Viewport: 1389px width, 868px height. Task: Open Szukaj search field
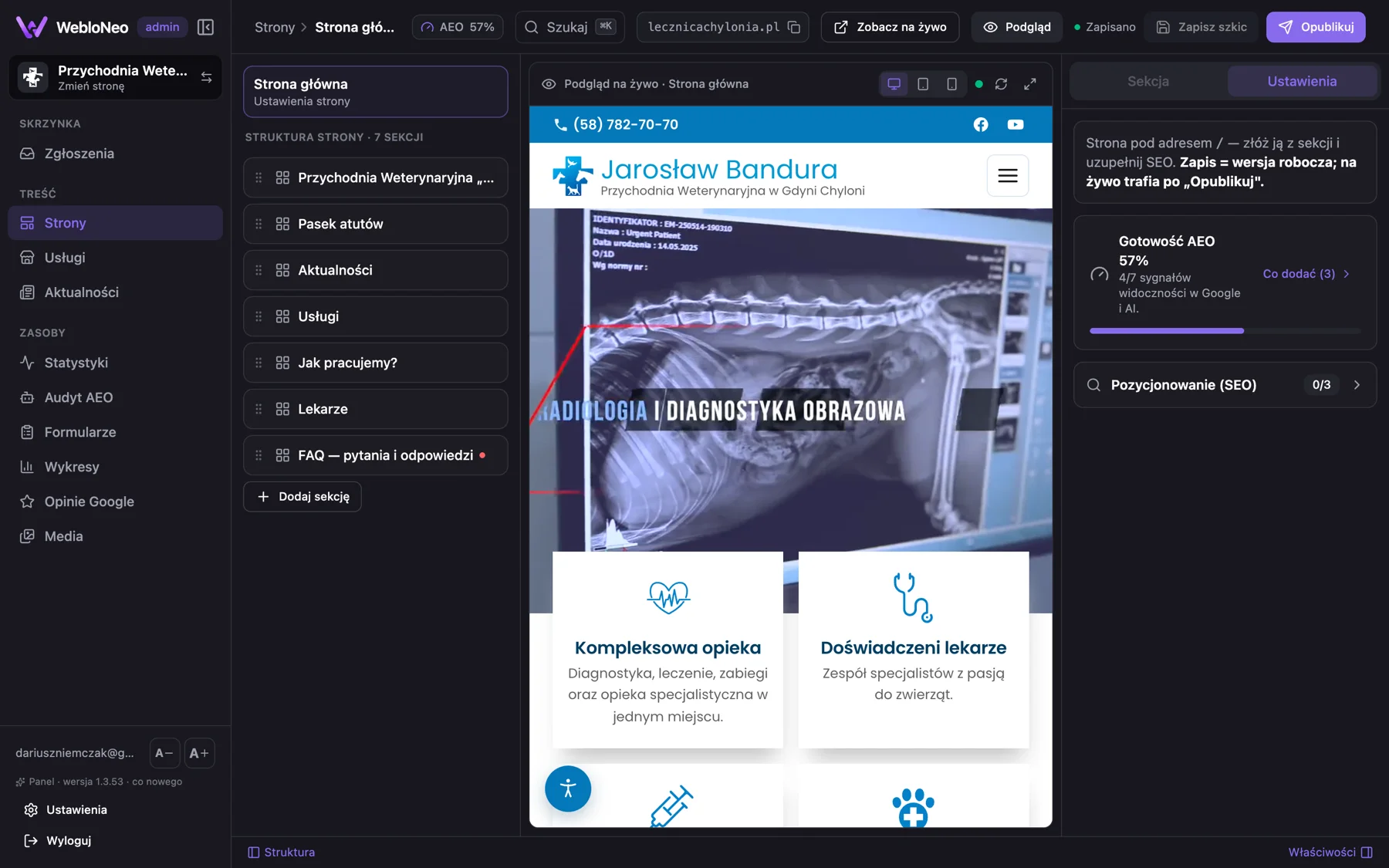point(570,27)
